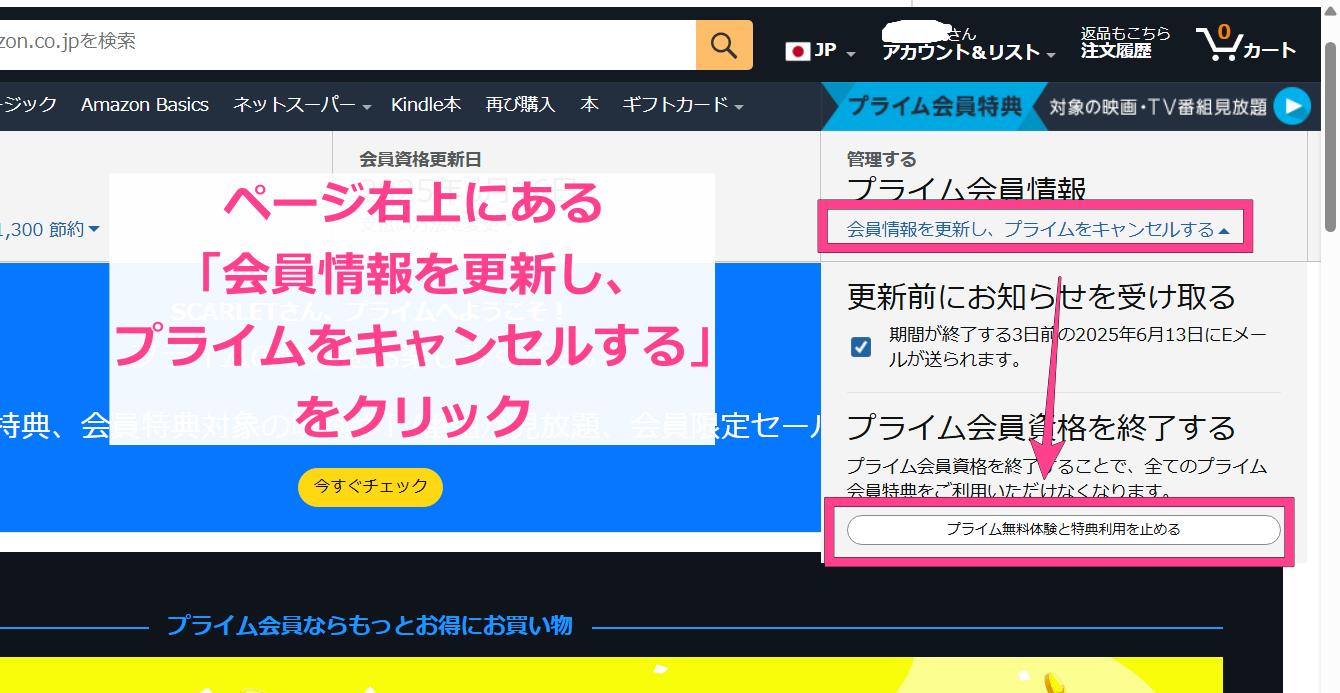Viewport: 1340px width, 693px height.
Task: Click the プライム会員情報 heading text
Action: [966, 188]
